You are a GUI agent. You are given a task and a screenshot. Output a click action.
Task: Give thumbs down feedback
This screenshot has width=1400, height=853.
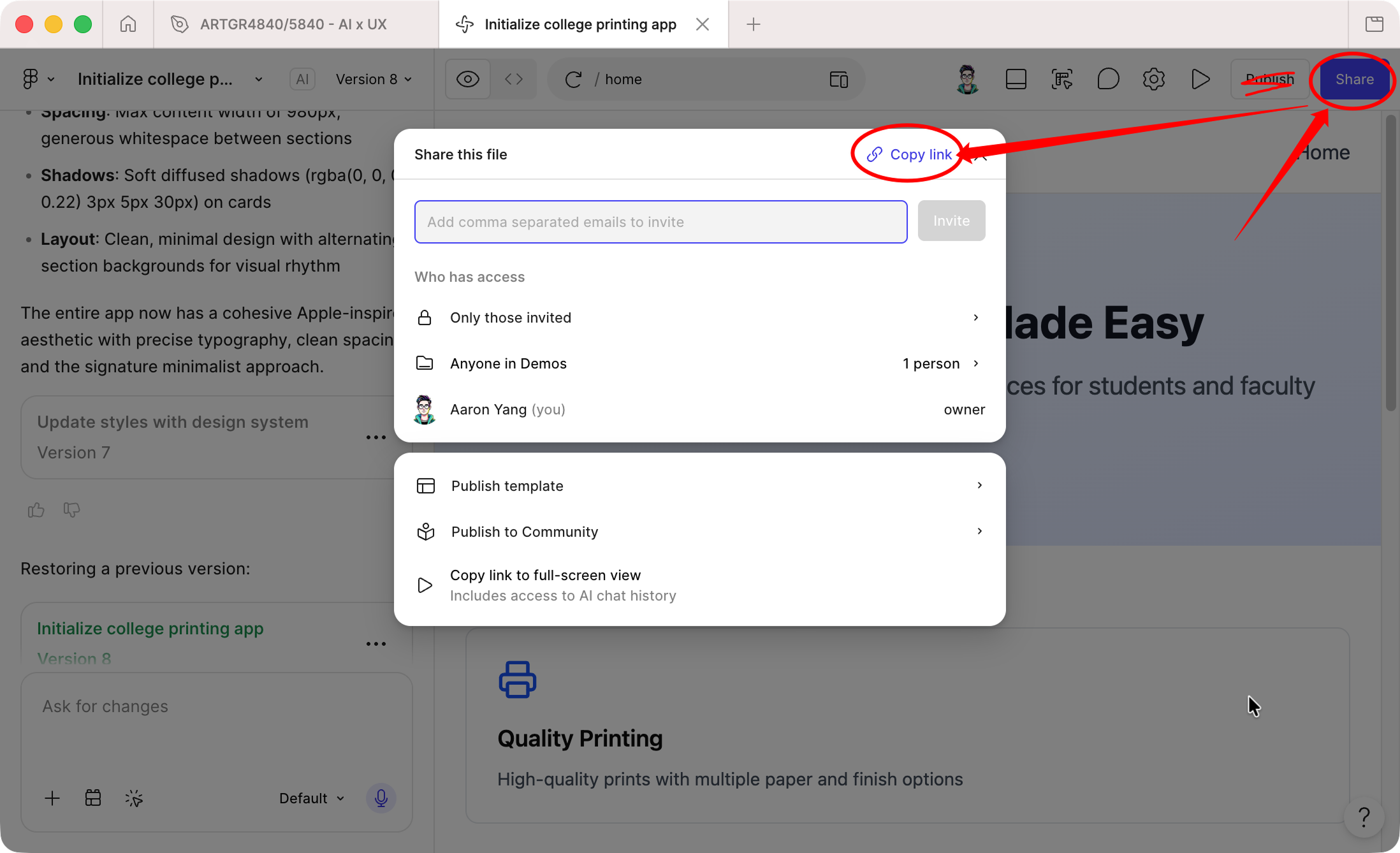[71, 510]
